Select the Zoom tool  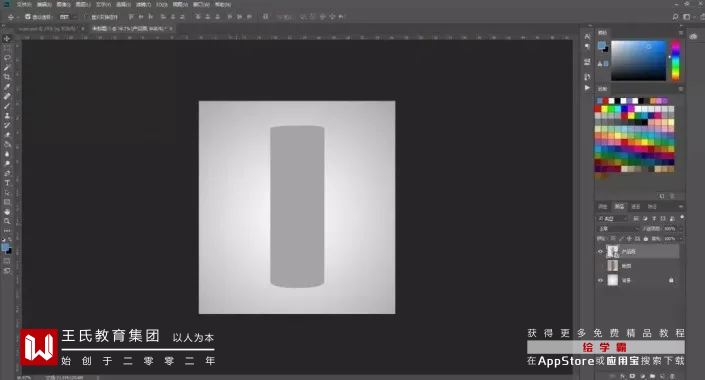coord(7,221)
